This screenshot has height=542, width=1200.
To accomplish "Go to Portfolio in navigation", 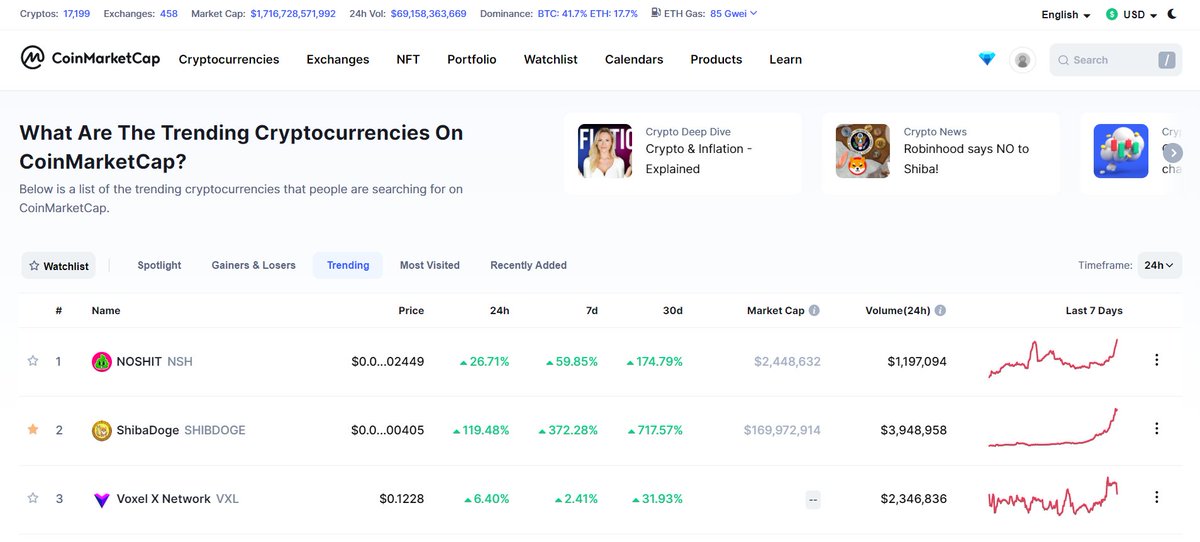I will 472,60.
